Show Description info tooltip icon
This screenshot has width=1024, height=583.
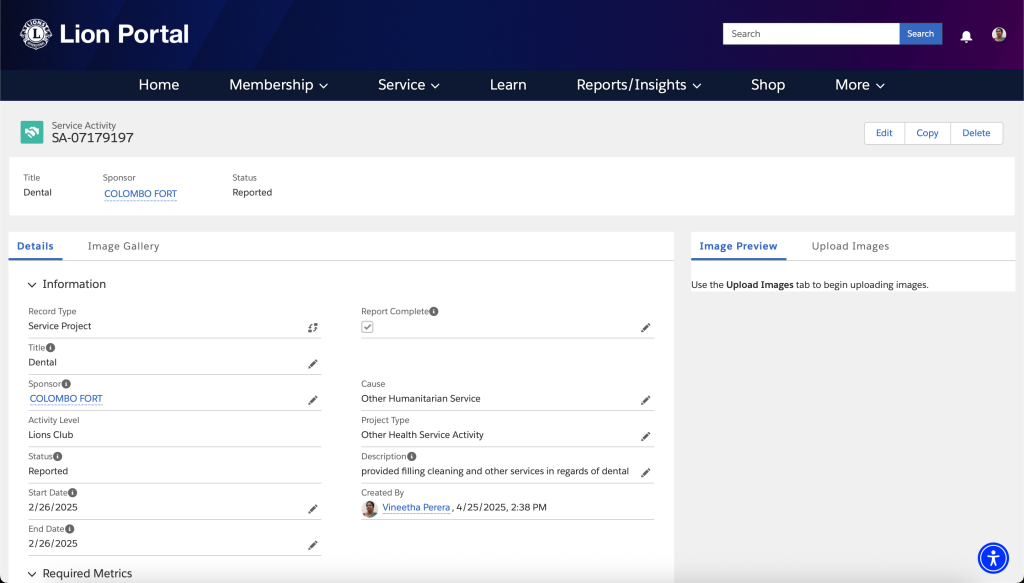pyautogui.click(x=411, y=456)
